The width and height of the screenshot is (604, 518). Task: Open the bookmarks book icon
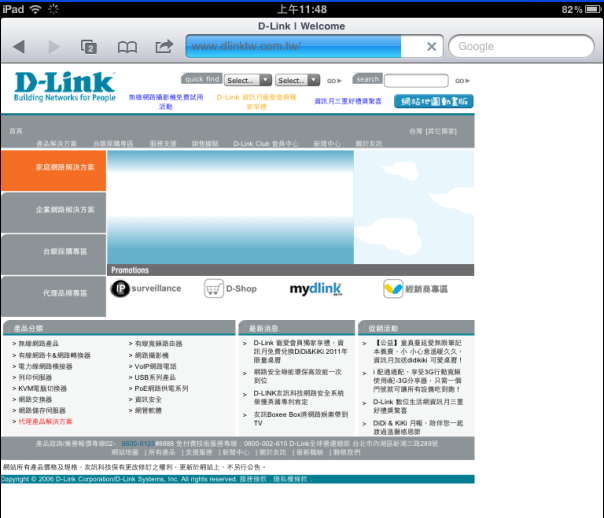point(127,47)
